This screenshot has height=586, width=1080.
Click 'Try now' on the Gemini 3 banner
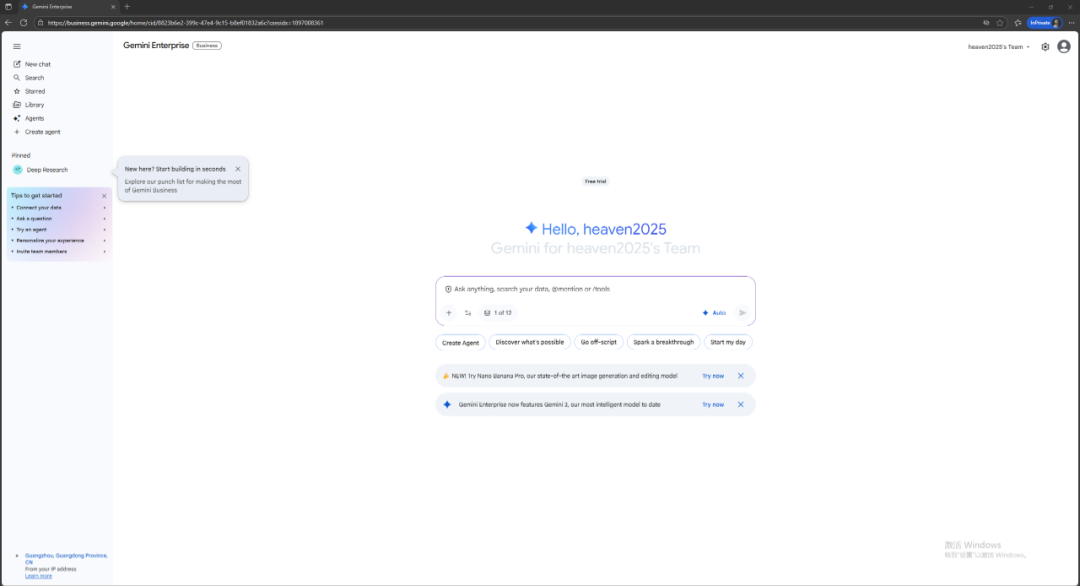713,405
